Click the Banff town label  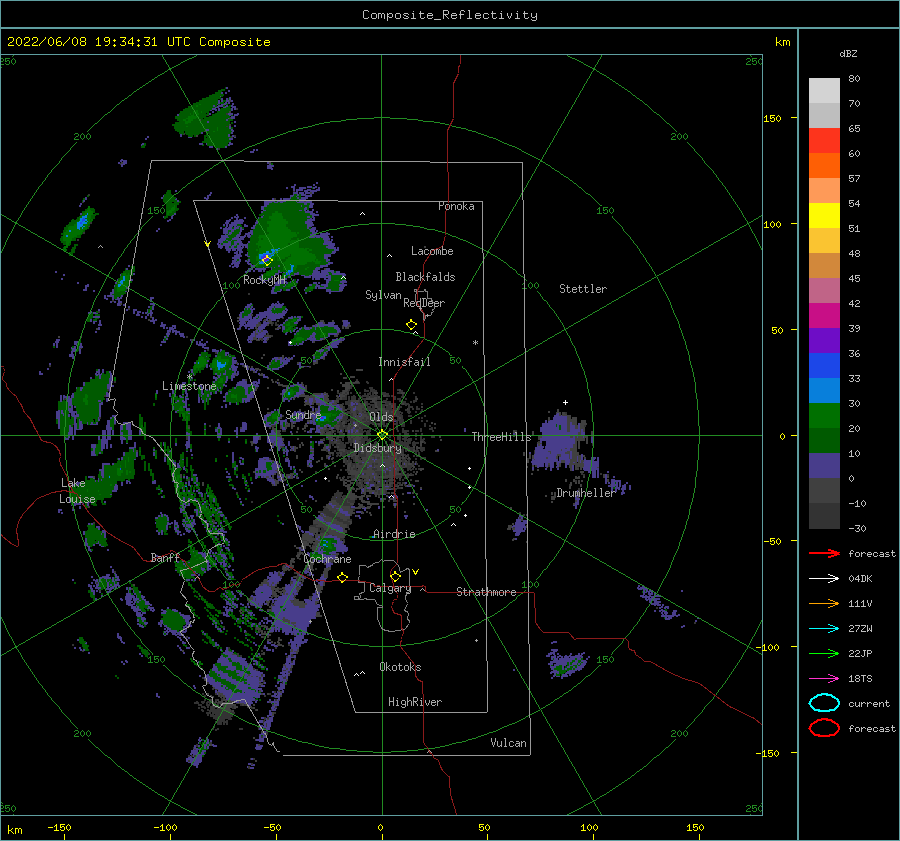(x=165, y=557)
